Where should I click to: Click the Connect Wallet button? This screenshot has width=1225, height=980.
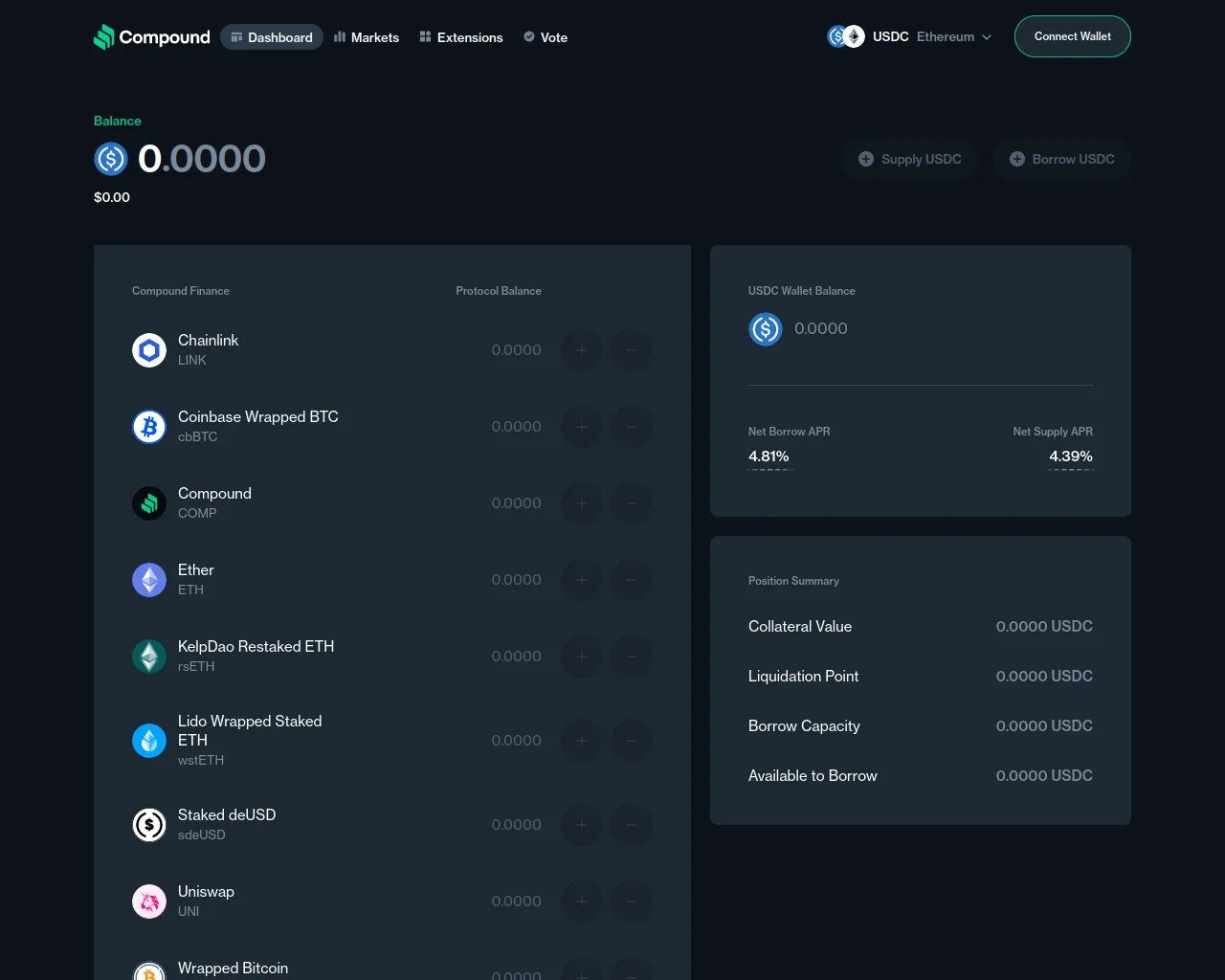[1073, 36]
